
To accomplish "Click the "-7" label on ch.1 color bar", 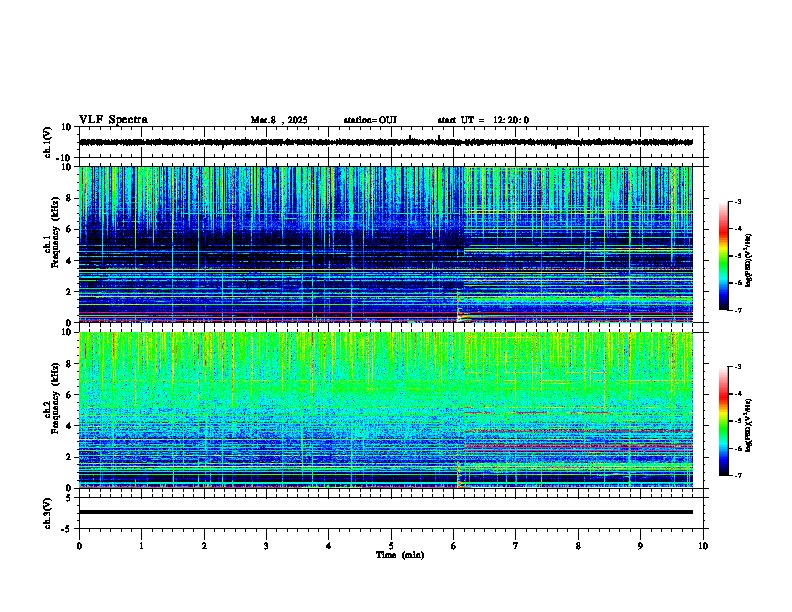I will (x=738, y=310).
